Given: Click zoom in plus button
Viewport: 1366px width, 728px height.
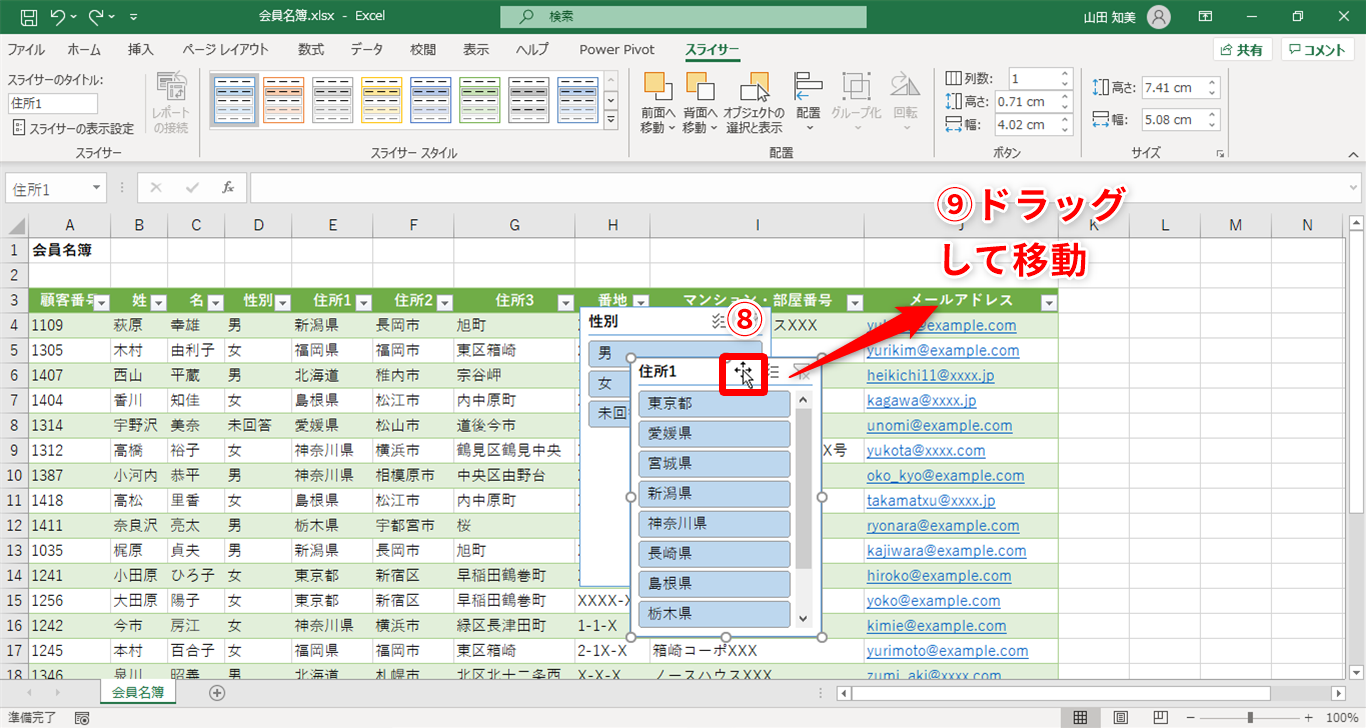Looking at the screenshot, I should click(x=1311, y=718).
